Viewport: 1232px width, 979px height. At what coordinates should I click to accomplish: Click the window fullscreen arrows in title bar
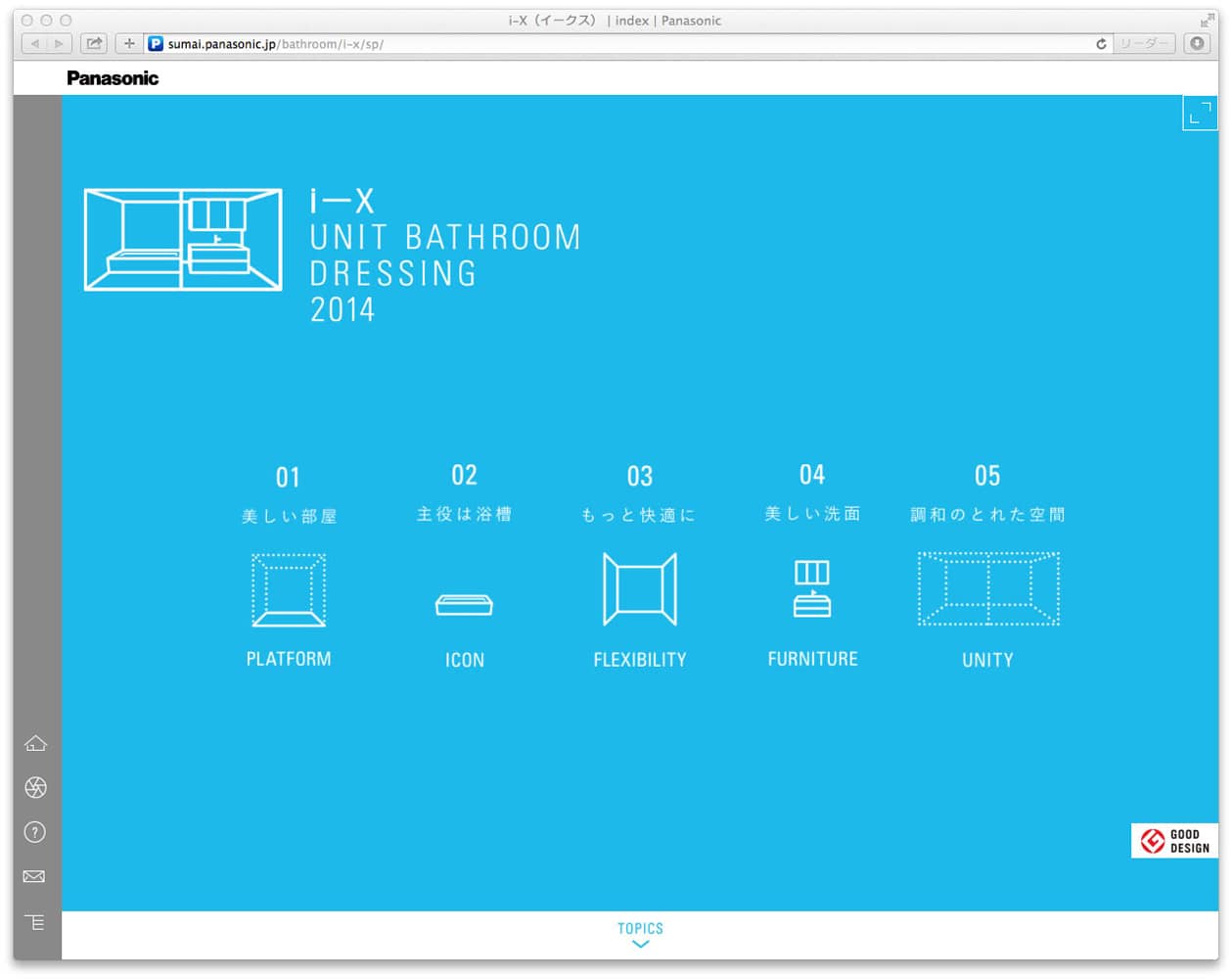tap(1207, 21)
